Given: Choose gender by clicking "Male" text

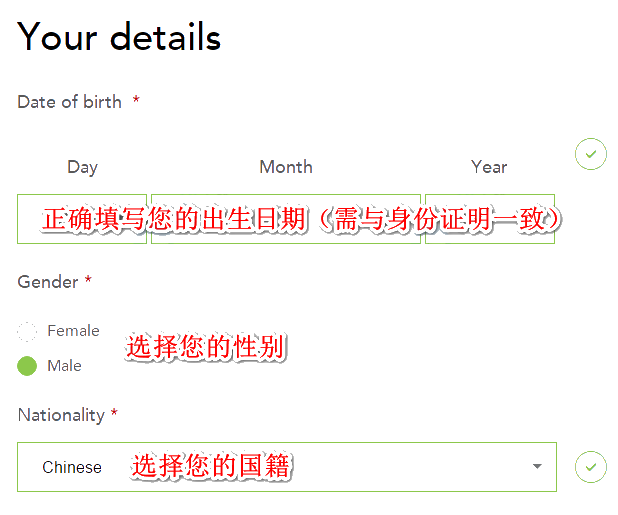Looking at the screenshot, I should (x=65, y=366).
